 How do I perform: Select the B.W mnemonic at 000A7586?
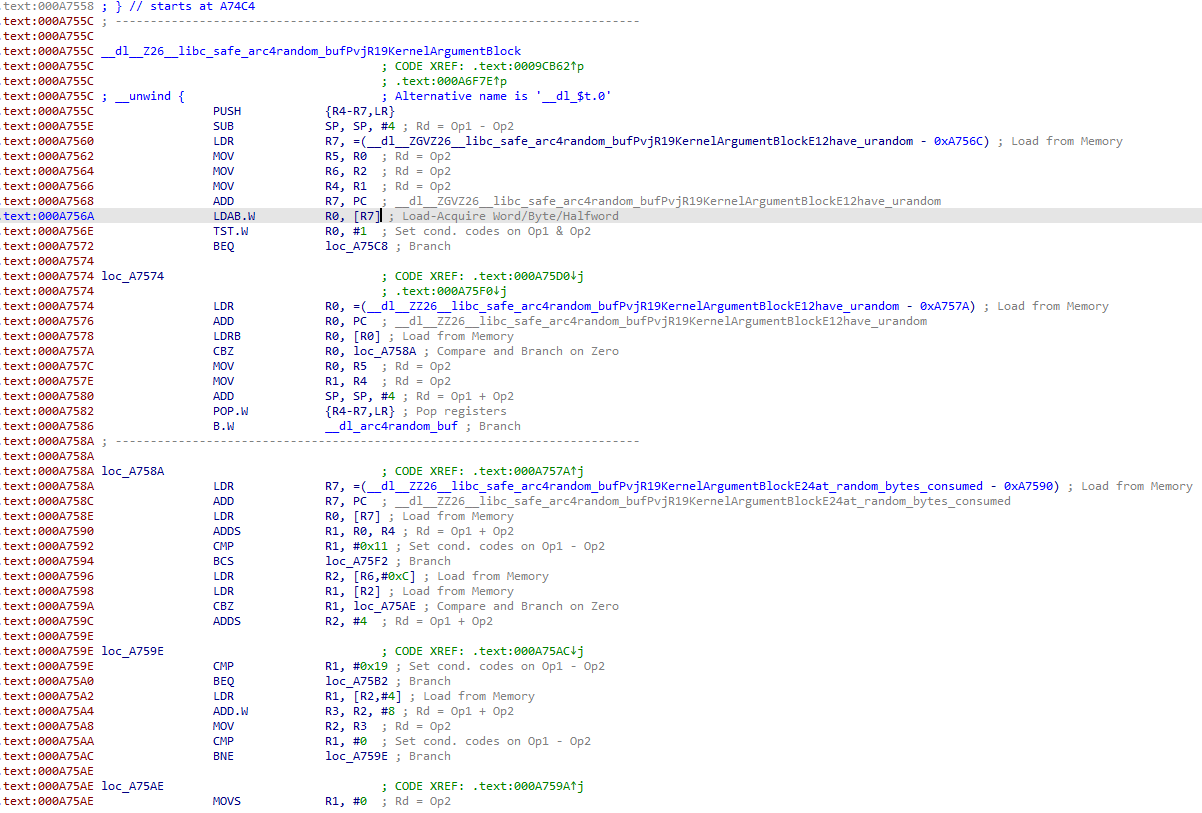point(224,426)
